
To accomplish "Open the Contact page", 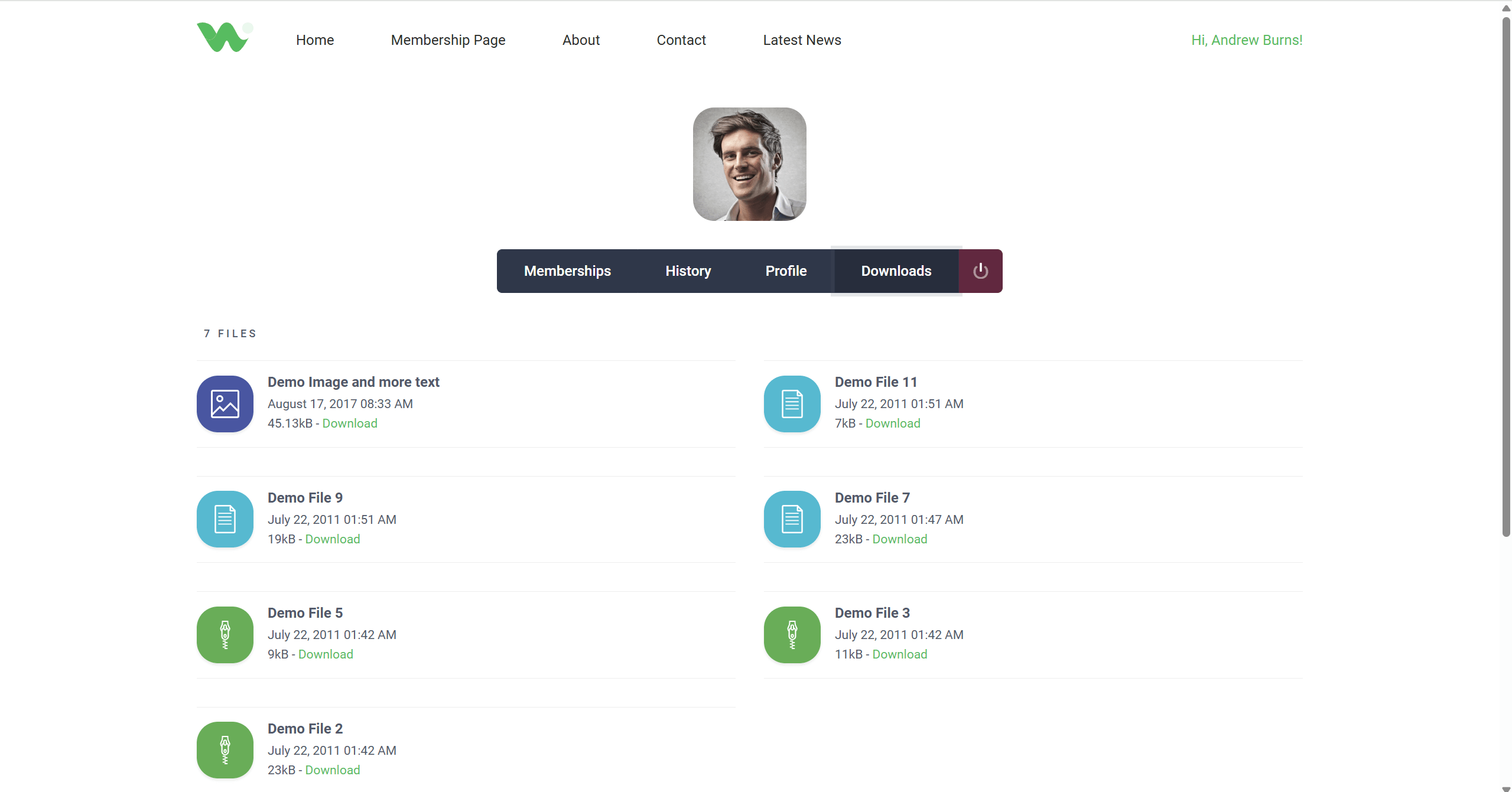I will [681, 40].
